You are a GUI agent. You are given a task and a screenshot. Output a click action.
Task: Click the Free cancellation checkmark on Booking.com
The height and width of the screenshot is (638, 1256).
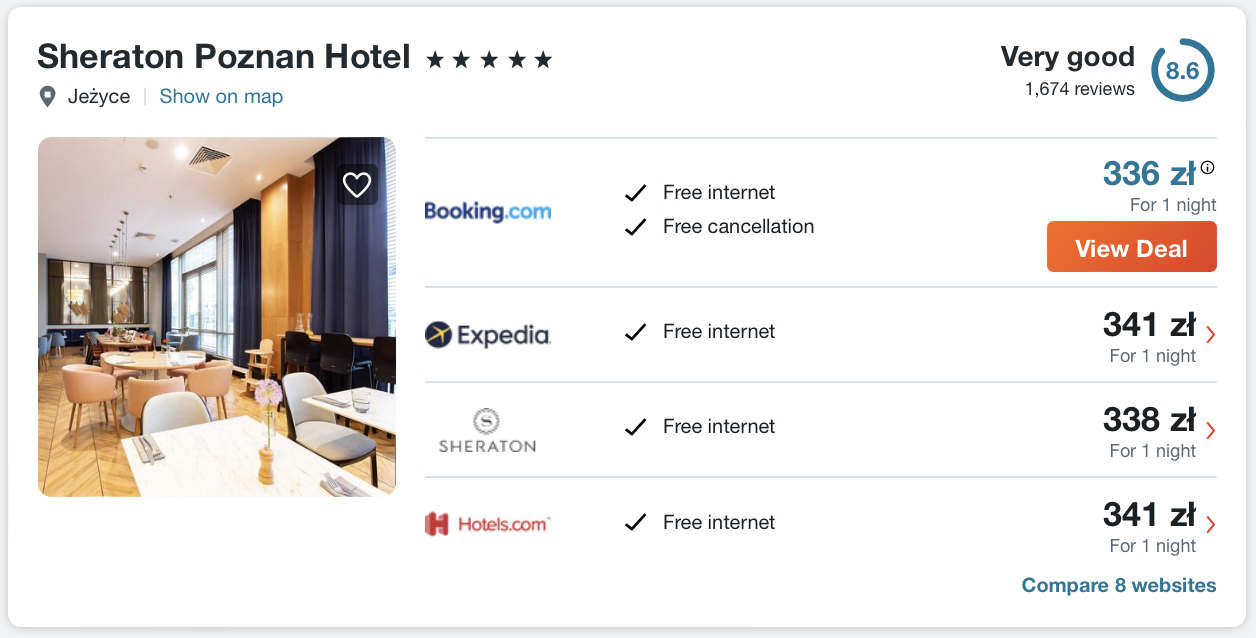coord(635,227)
